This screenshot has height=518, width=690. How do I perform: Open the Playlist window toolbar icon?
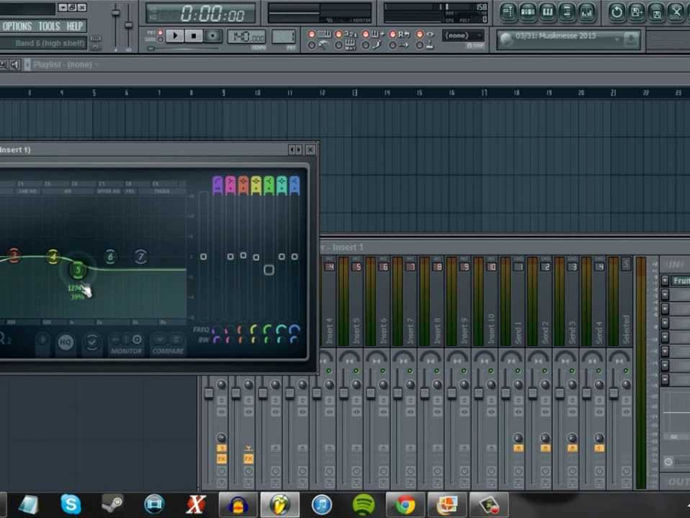(508, 12)
